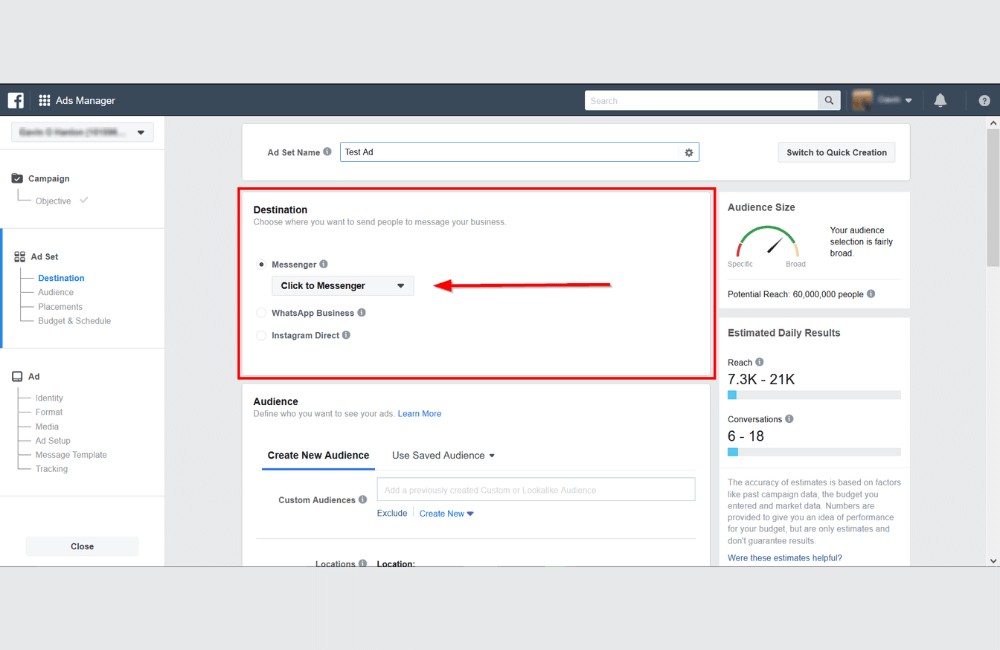Open notifications via the bell icon
The height and width of the screenshot is (650, 1000).
pyautogui.click(x=940, y=100)
